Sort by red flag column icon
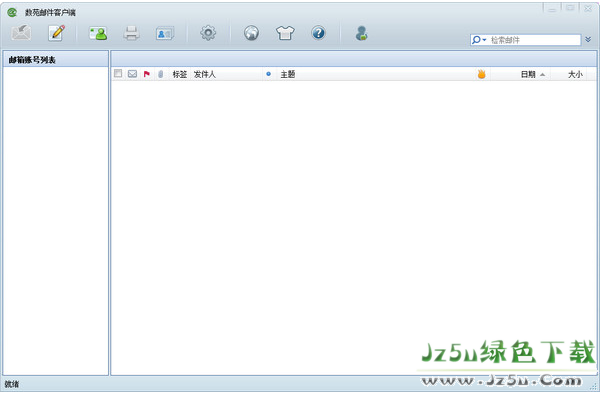This screenshot has height=393, width=602. tap(147, 74)
